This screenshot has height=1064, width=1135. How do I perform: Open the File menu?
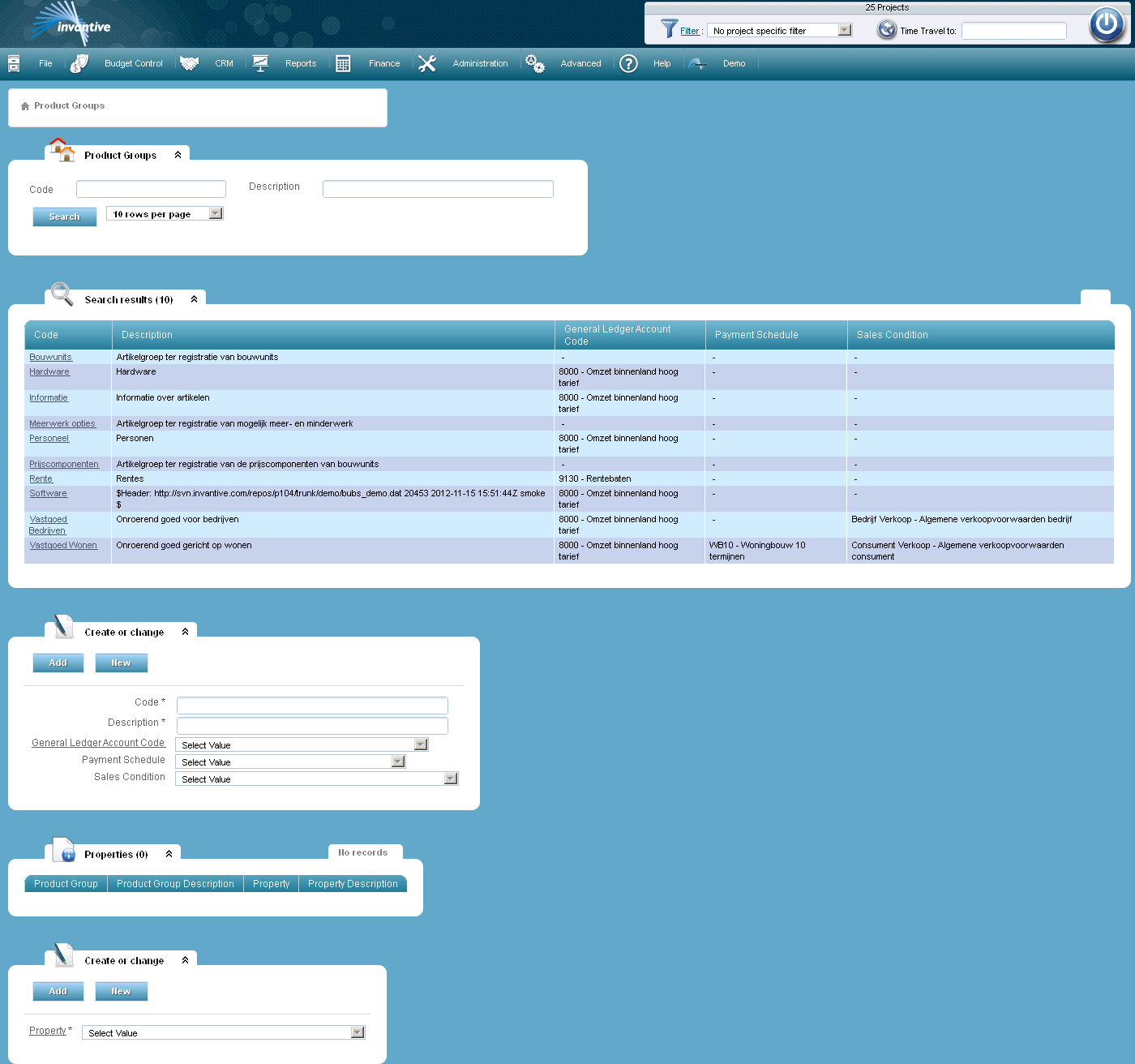tap(45, 63)
